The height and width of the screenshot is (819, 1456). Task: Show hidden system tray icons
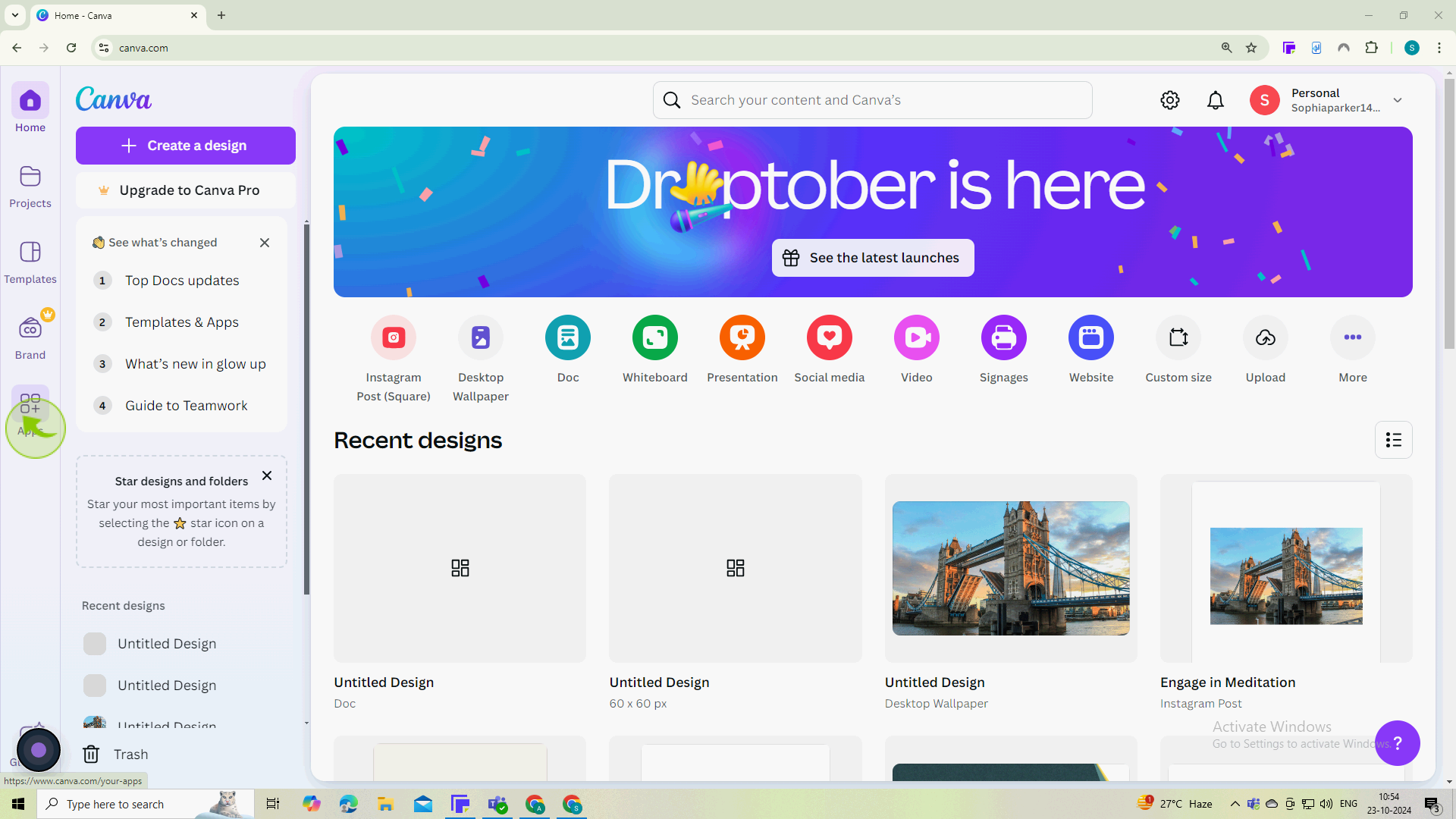(1235, 804)
